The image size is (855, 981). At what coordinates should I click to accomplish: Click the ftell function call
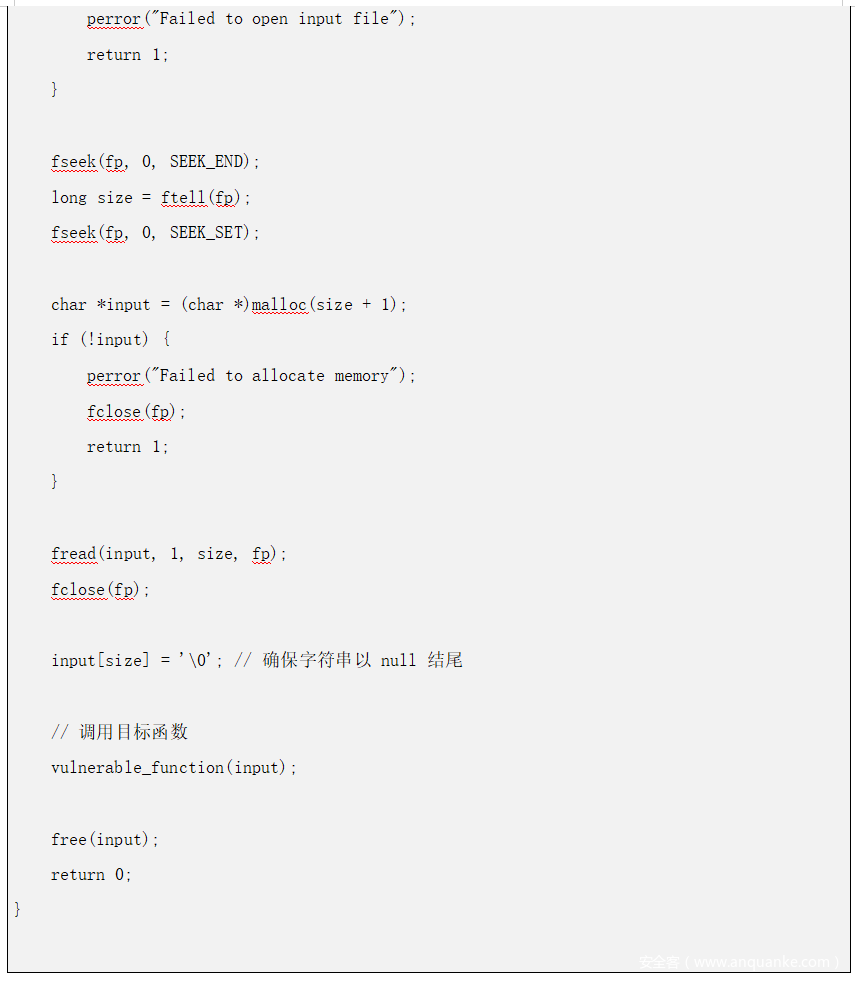[183, 198]
